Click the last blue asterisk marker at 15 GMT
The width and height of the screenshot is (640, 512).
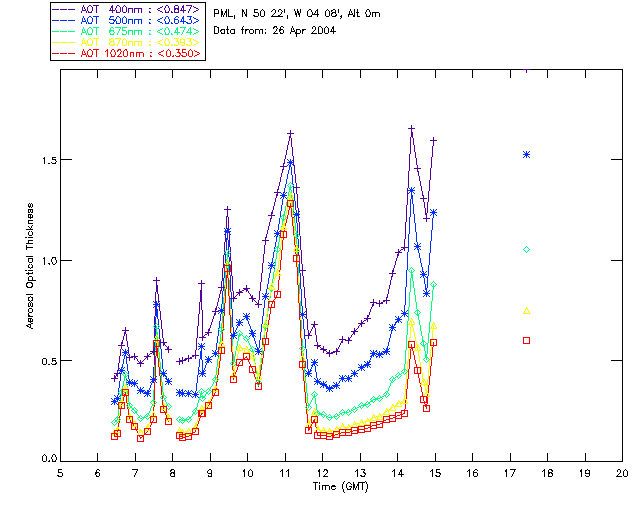pos(433,213)
